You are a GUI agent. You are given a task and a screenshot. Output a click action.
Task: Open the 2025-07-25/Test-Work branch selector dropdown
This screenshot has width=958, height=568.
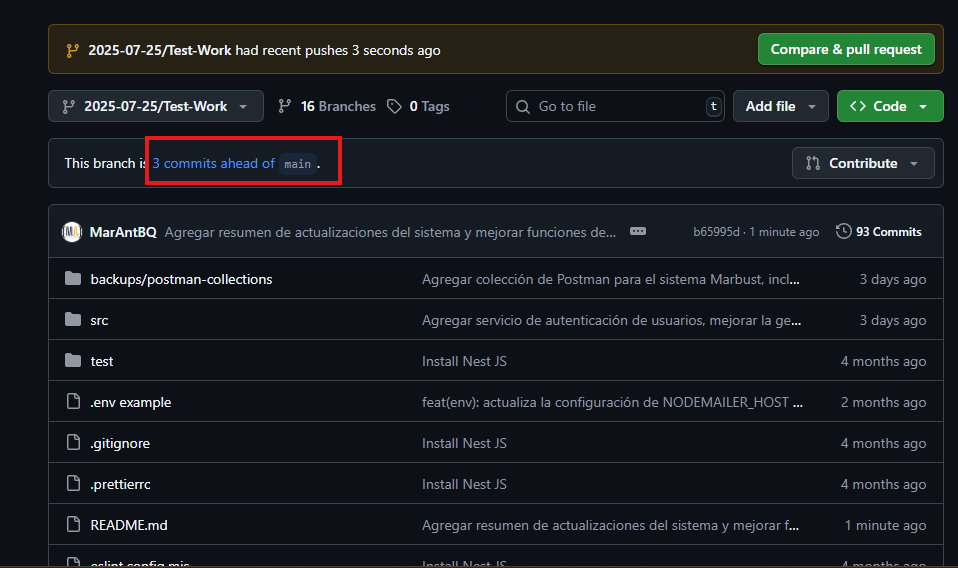(x=156, y=106)
